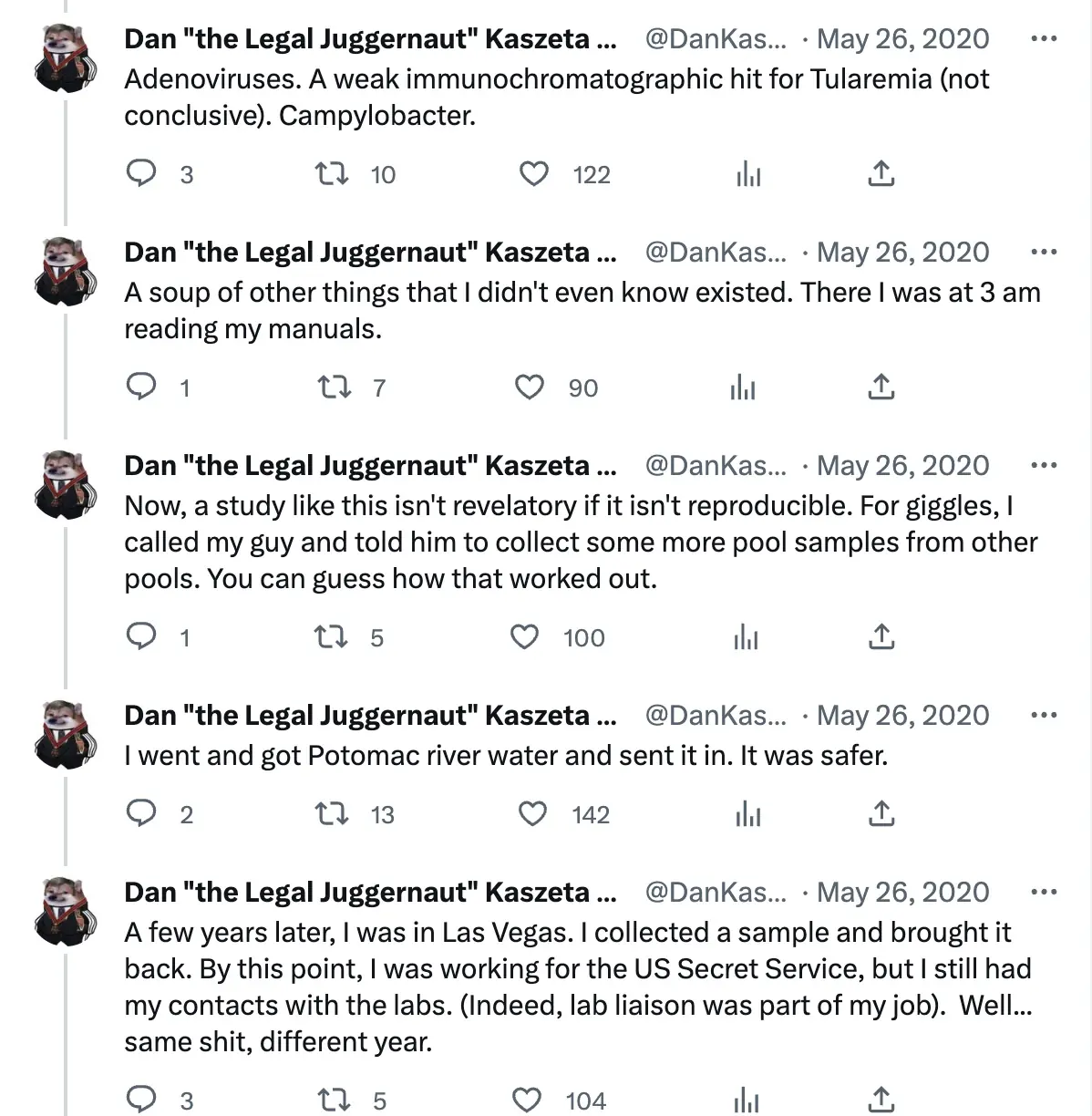Share the Adenoviruses tweet

[881, 173]
